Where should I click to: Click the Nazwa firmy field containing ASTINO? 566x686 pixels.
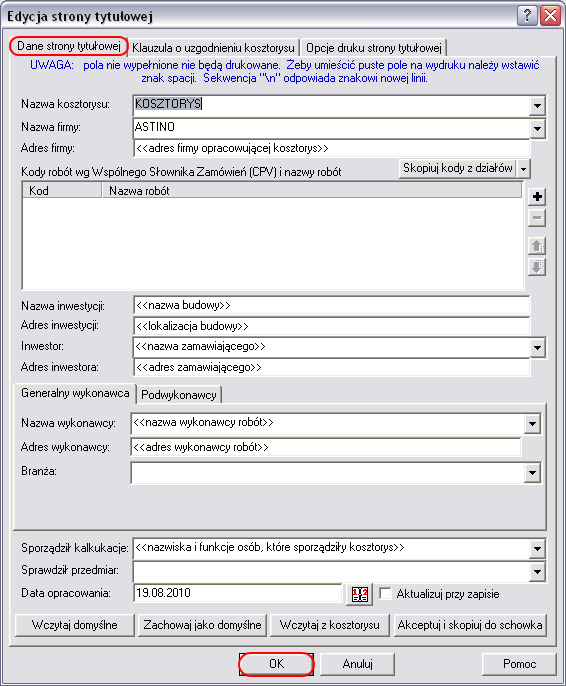[331, 129]
